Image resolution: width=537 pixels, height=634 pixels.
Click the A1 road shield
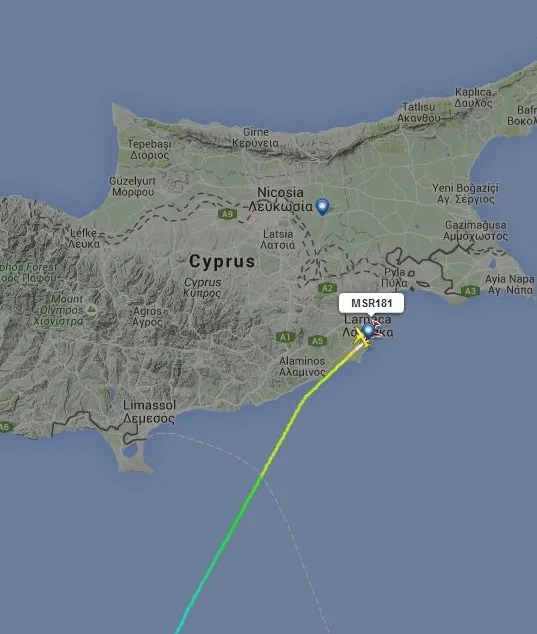[x=285, y=337]
